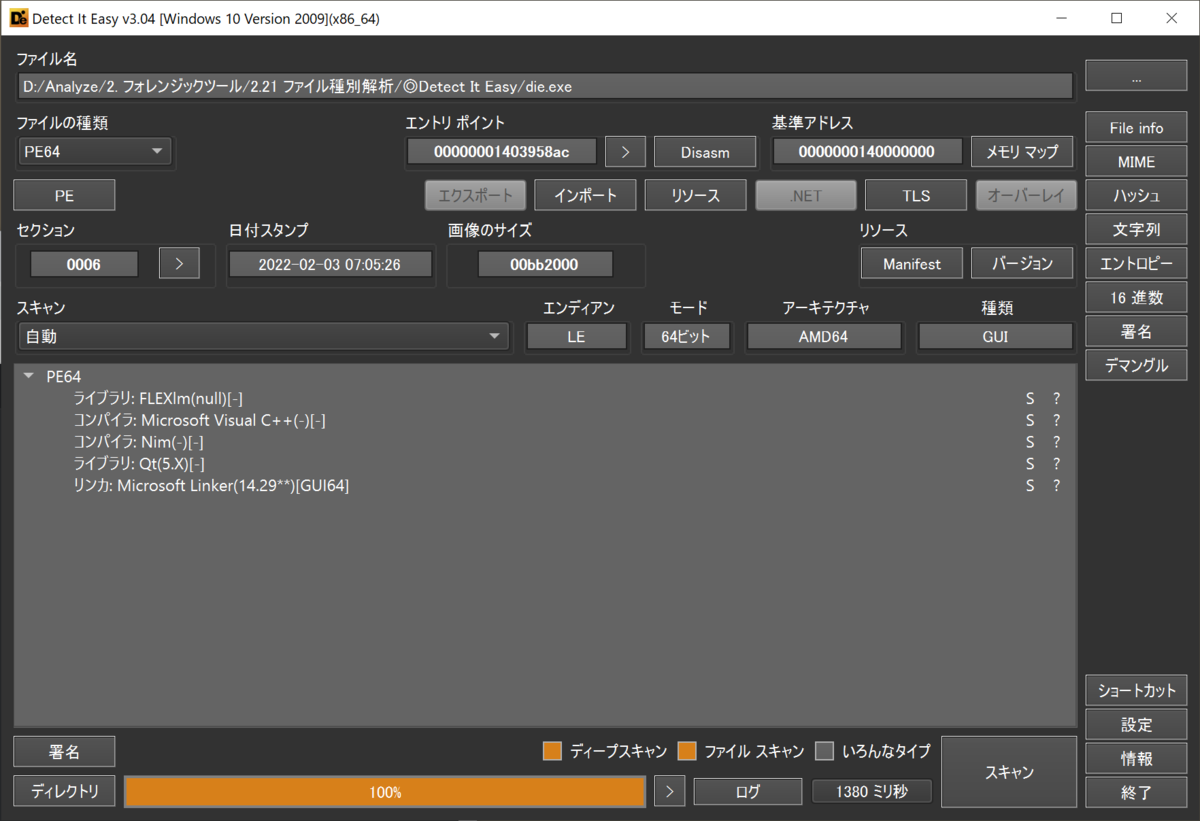The width and height of the screenshot is (1200, 821).
Task: Click the Detect It Easy title bar icon
Action: (18, 18)
